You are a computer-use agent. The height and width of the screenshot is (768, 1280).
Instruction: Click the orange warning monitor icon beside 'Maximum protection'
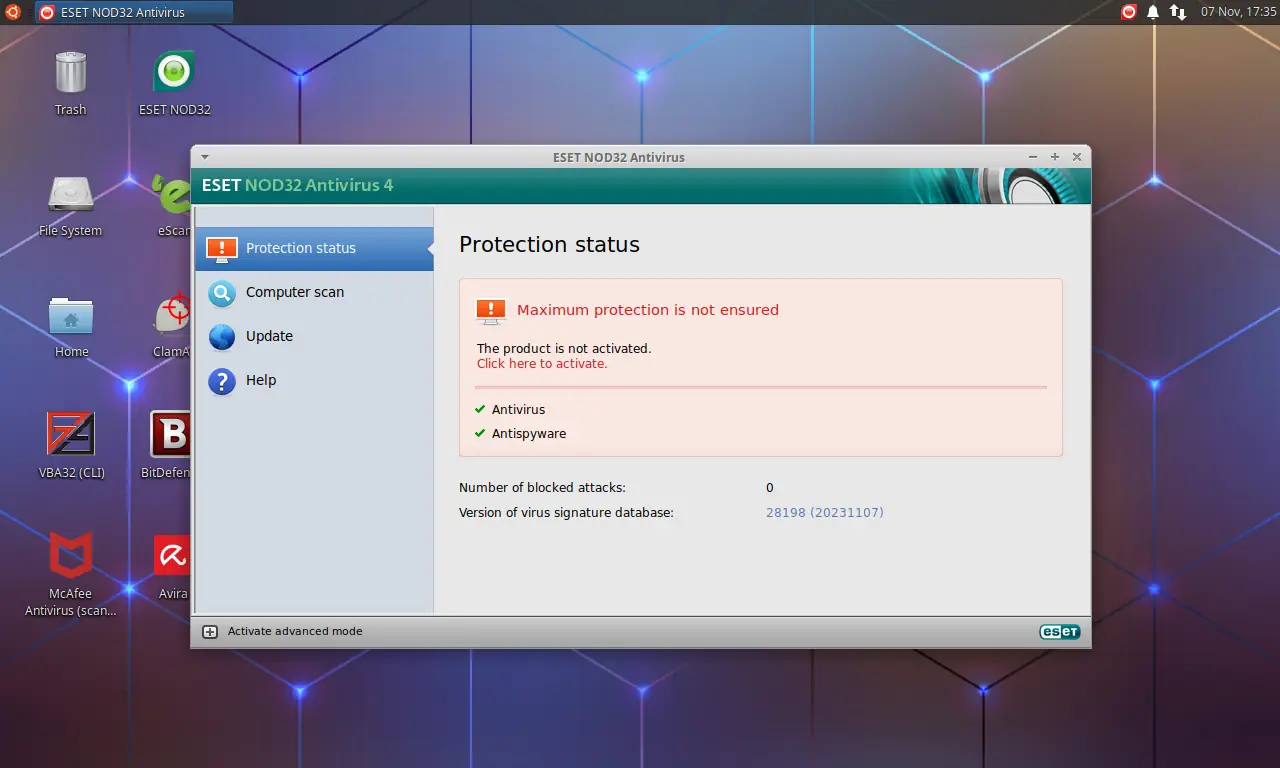[x=491, y=311]
